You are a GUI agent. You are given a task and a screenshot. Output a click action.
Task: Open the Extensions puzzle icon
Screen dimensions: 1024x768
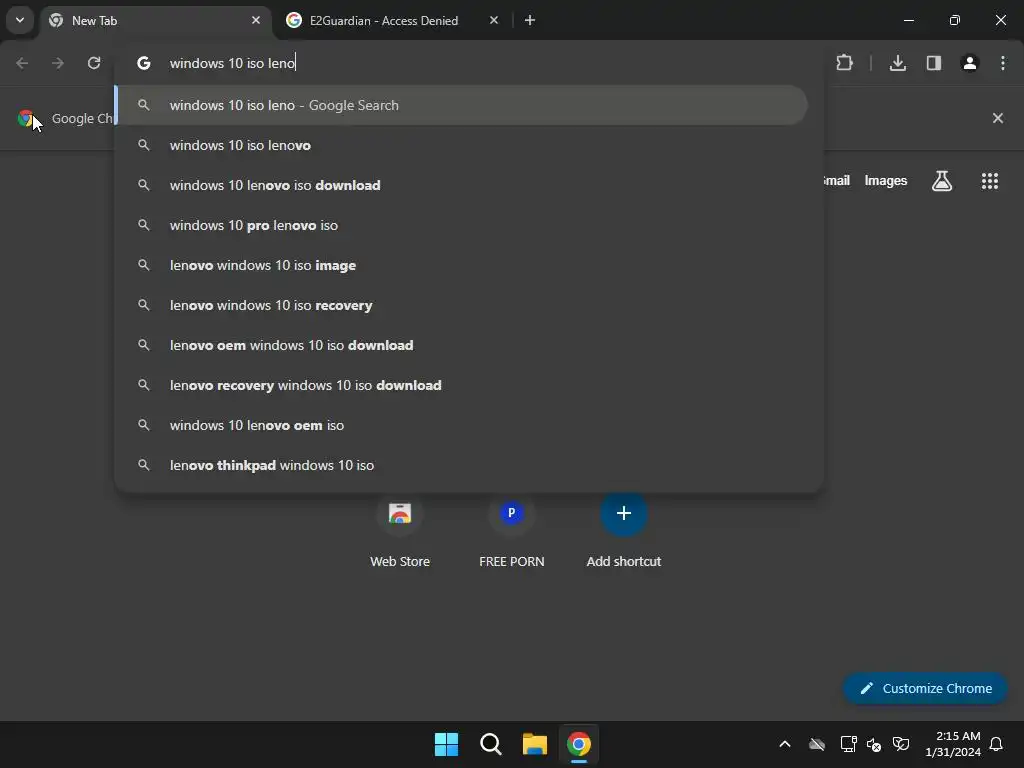[x=844, y=63]
